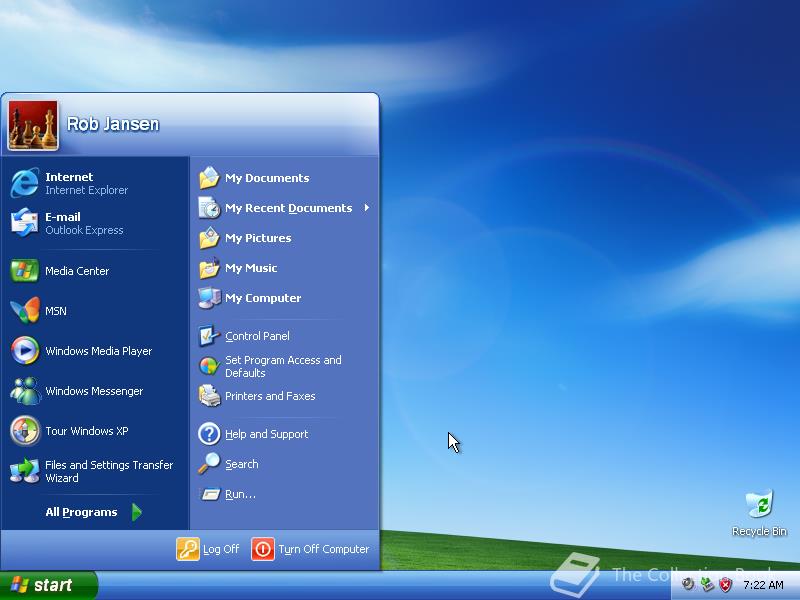The height and width of the screenshot is (600, 800).
Task: Click Printers and Faxes text
Action: click(270, 396)
